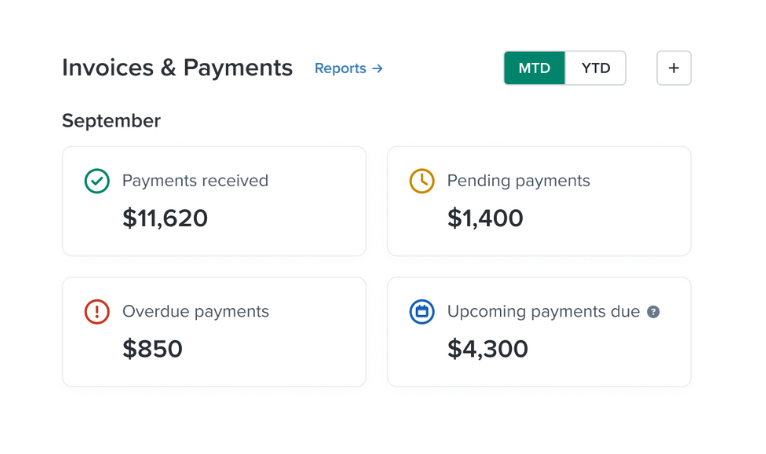Click the blue calendar Upcoming payments icon

point(422,312)
